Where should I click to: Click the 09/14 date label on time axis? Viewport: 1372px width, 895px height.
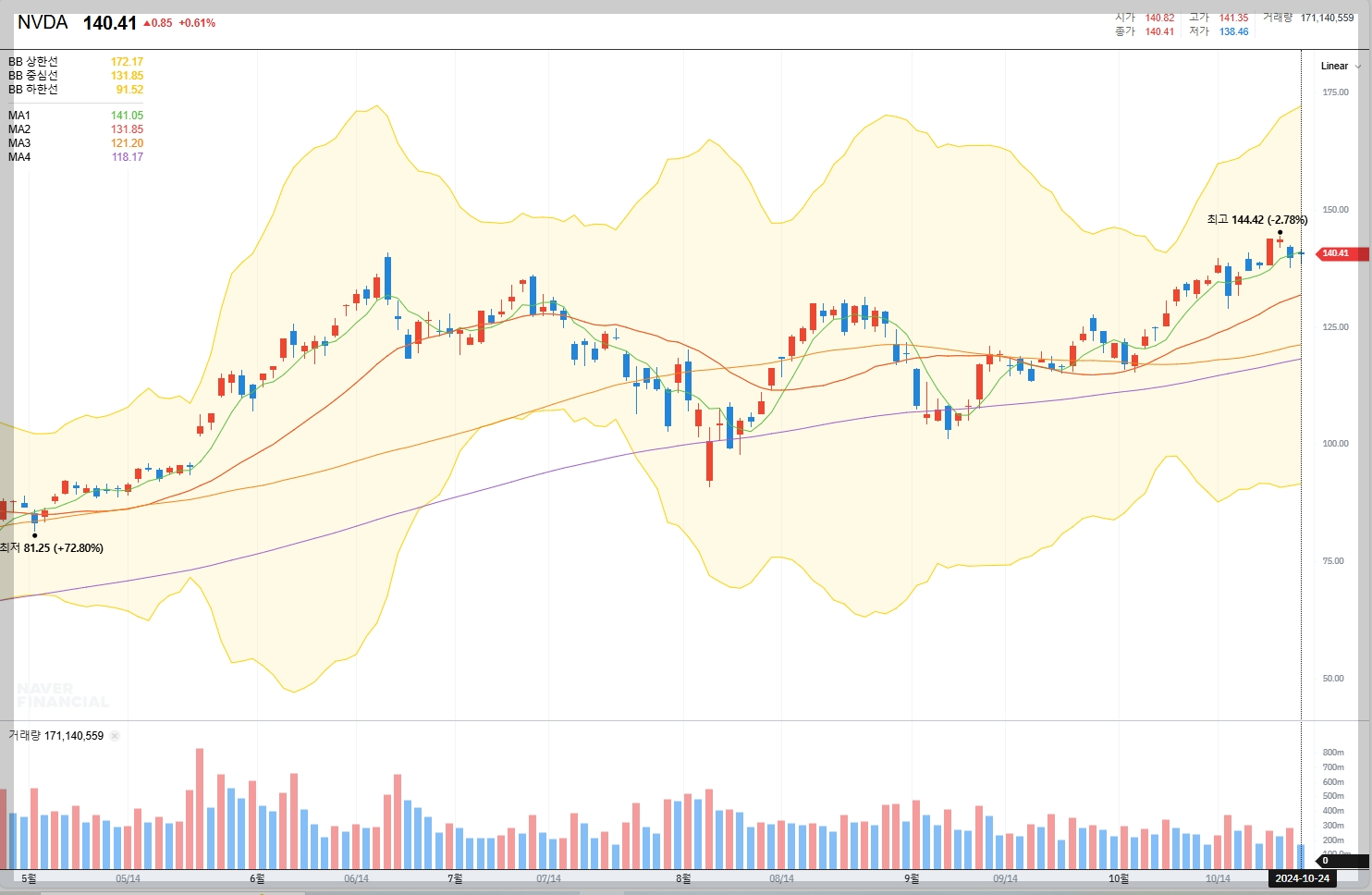click(x=1005, y=878)
